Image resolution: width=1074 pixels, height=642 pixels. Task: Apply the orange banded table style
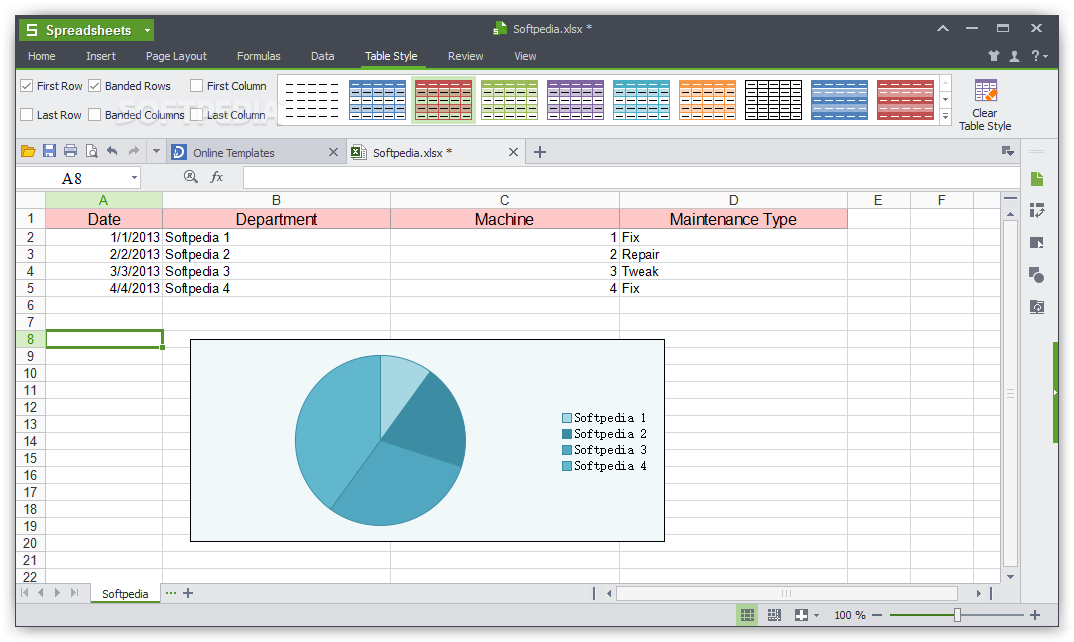[708, 100]
